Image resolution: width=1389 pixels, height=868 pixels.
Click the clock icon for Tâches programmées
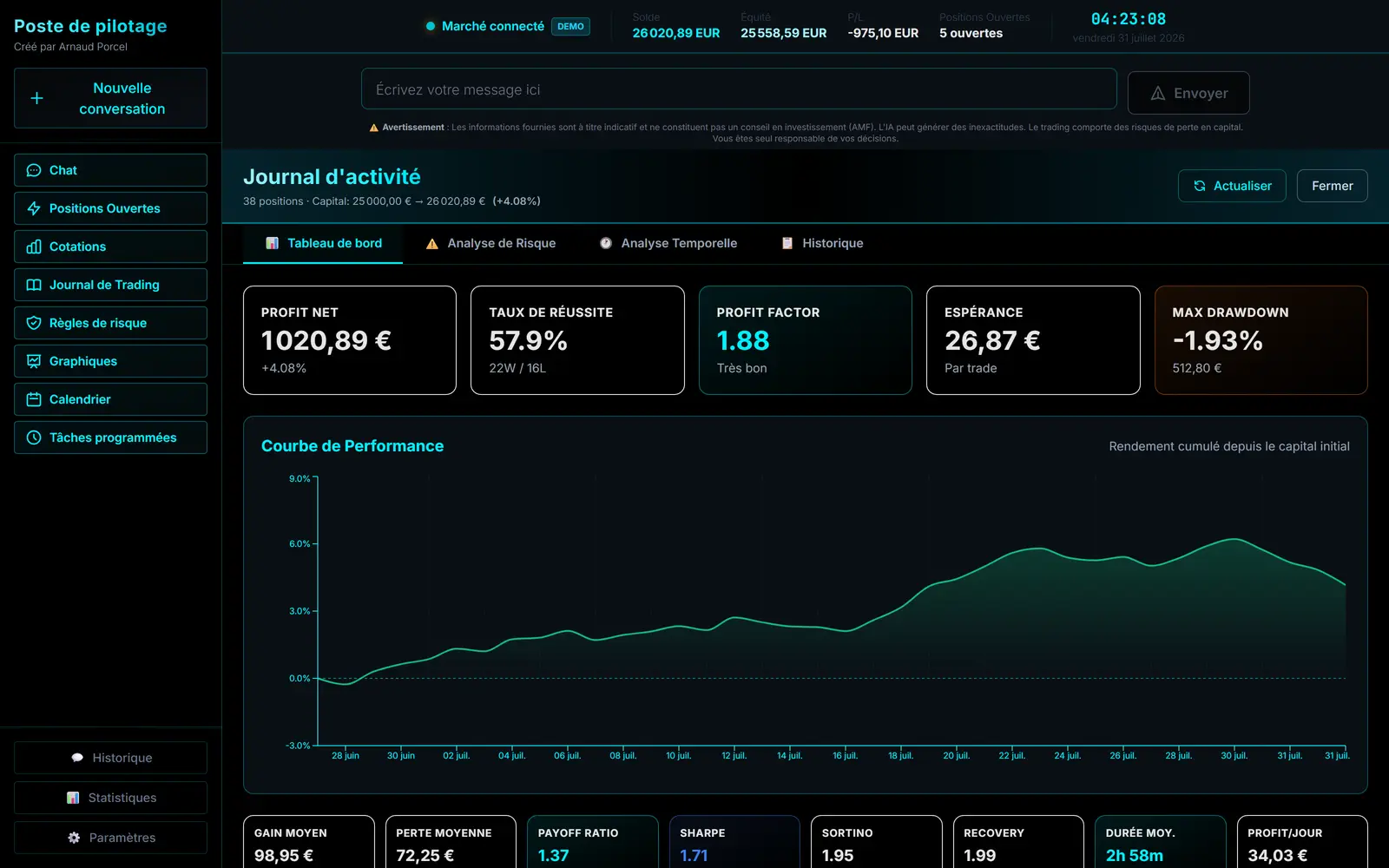click(34, 437)
